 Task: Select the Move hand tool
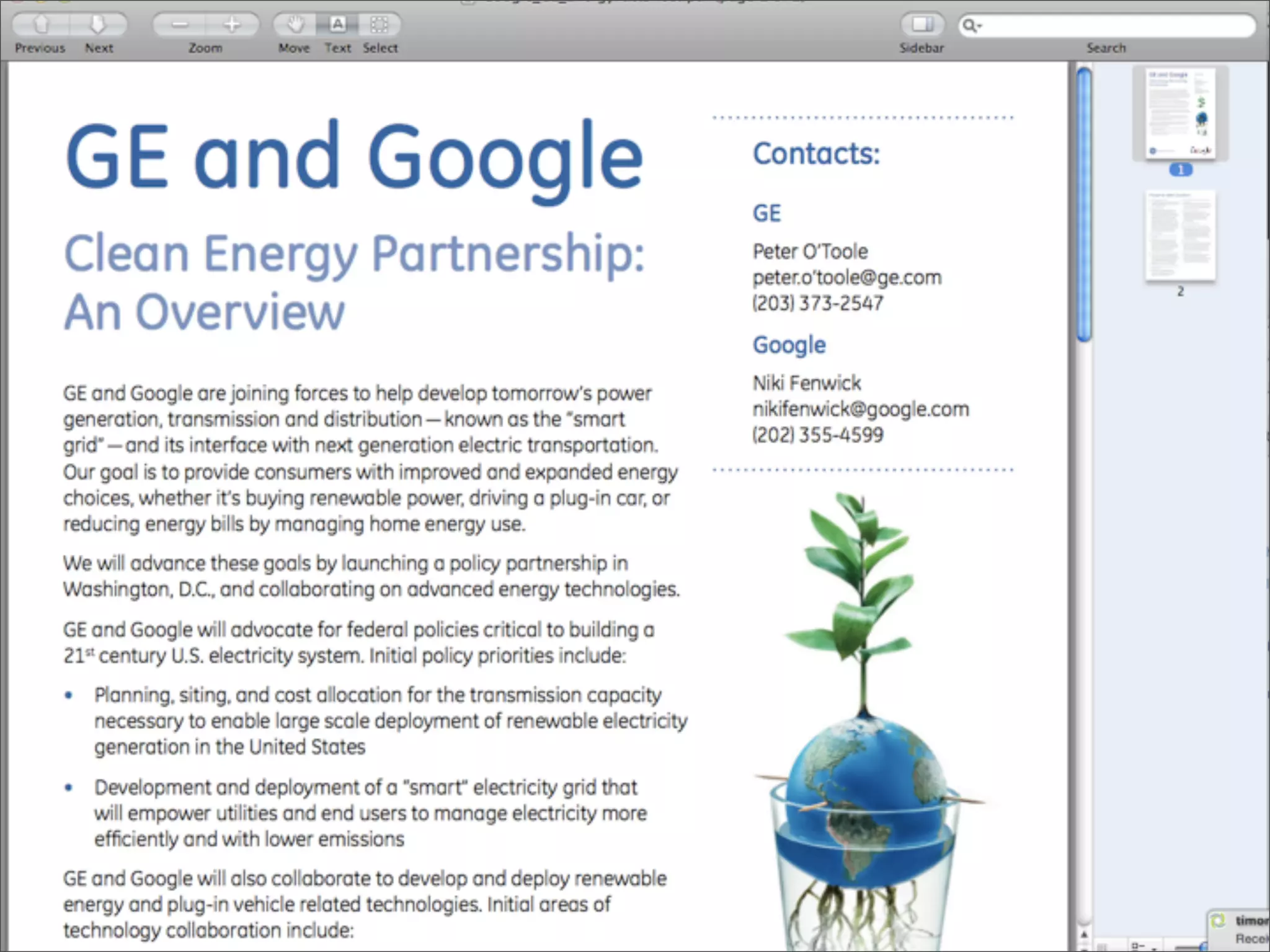point(295,25)
